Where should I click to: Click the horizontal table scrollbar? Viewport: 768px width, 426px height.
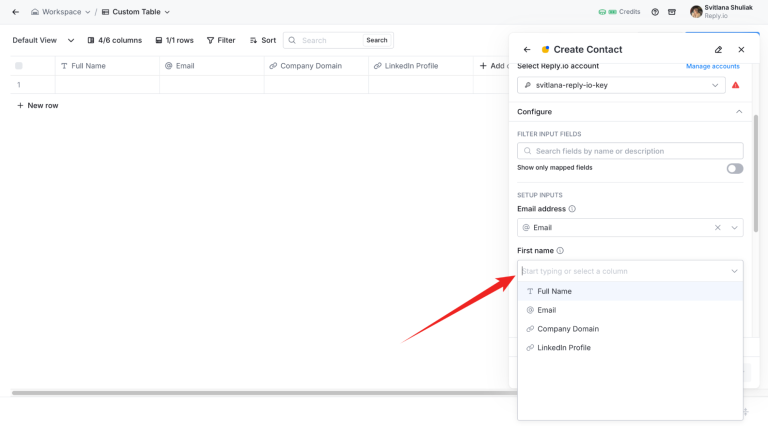point(264,392)
